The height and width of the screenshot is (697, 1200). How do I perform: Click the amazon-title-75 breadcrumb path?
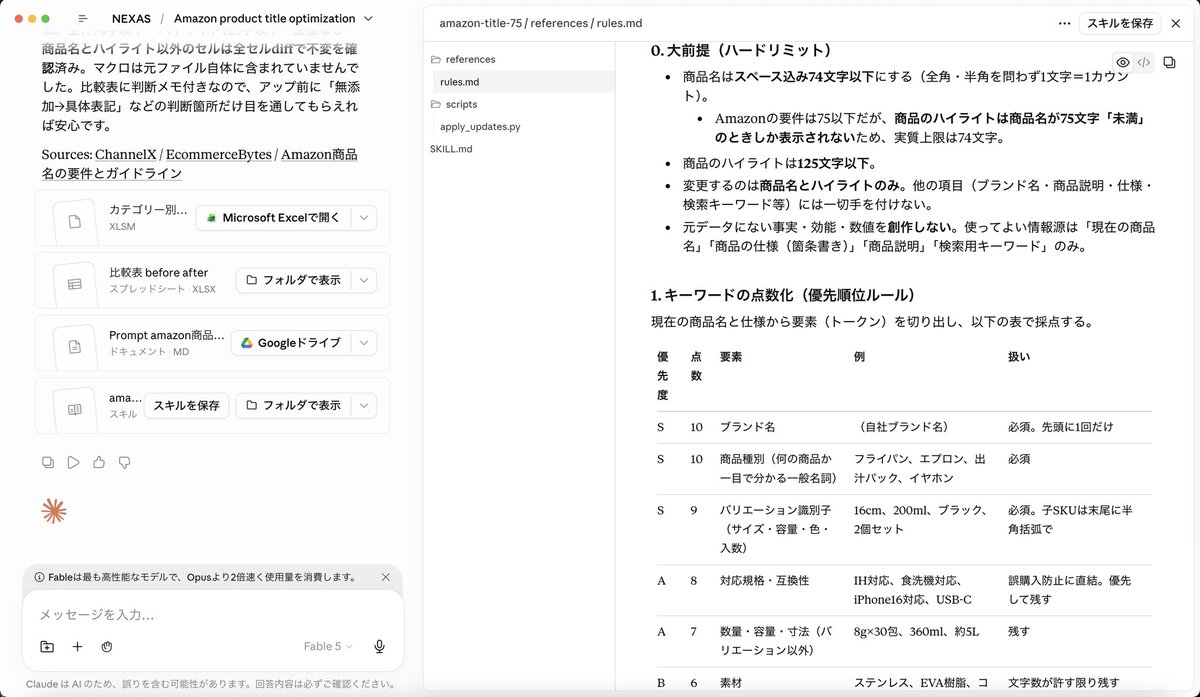pos(481,22)
